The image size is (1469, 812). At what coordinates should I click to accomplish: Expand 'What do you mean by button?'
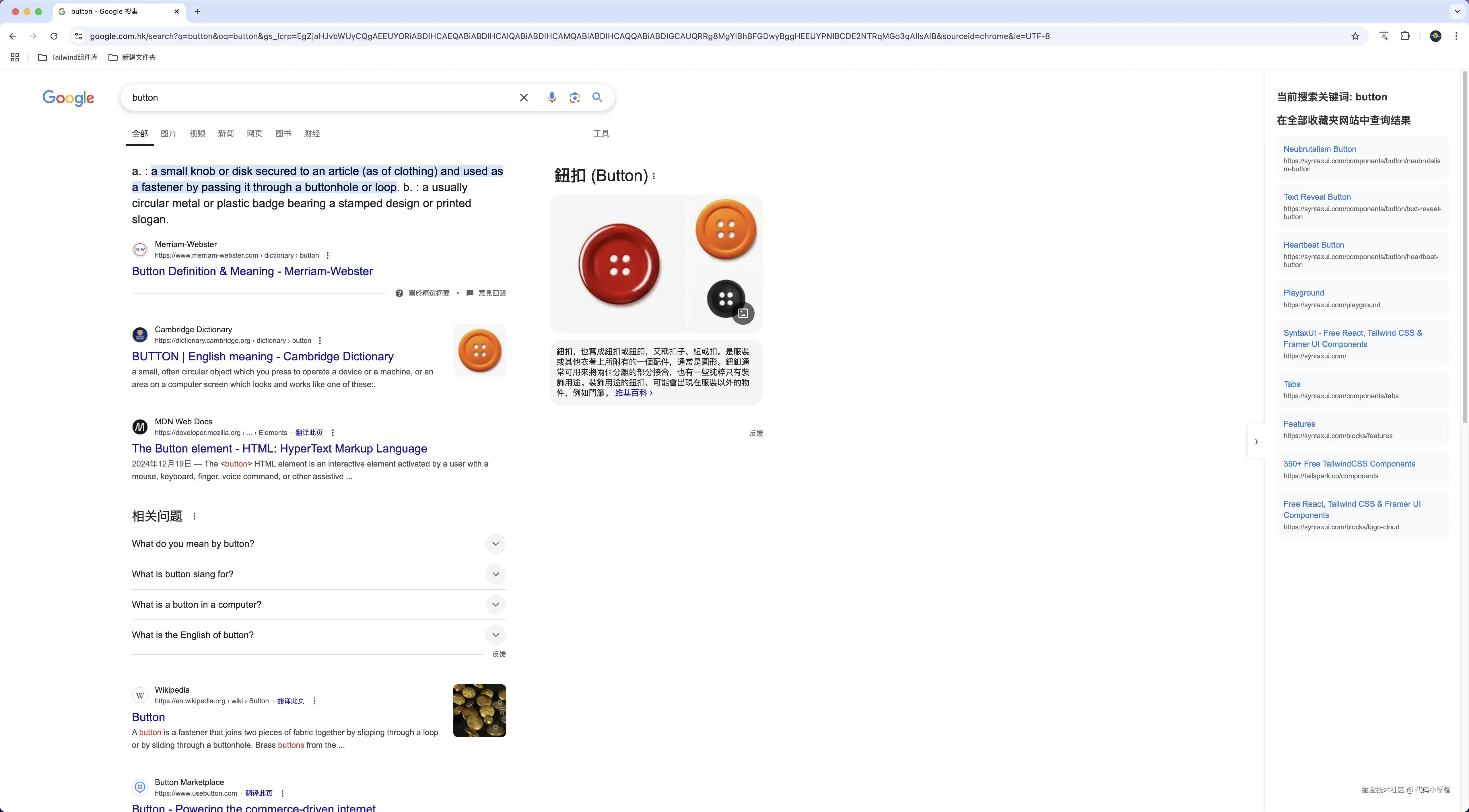(496, 543)
